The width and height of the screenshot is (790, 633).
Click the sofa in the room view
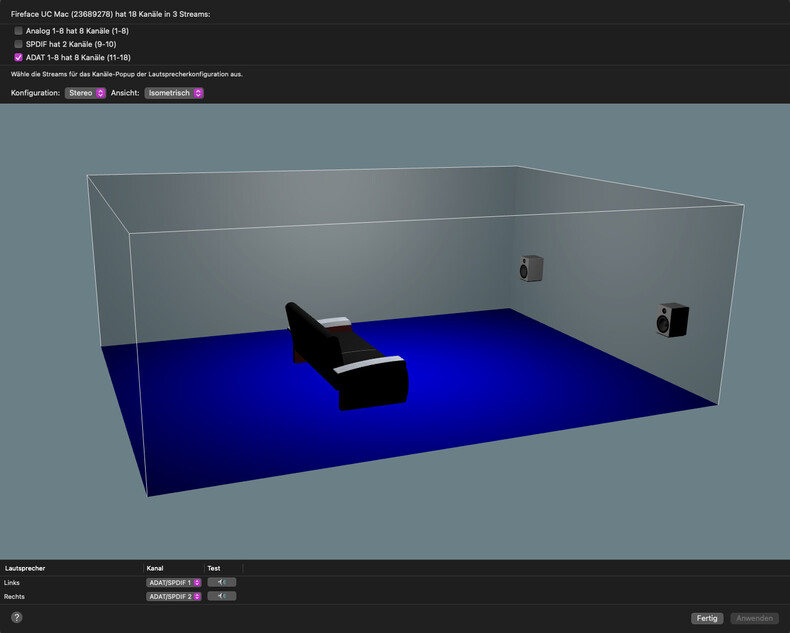tap(347, 356)
